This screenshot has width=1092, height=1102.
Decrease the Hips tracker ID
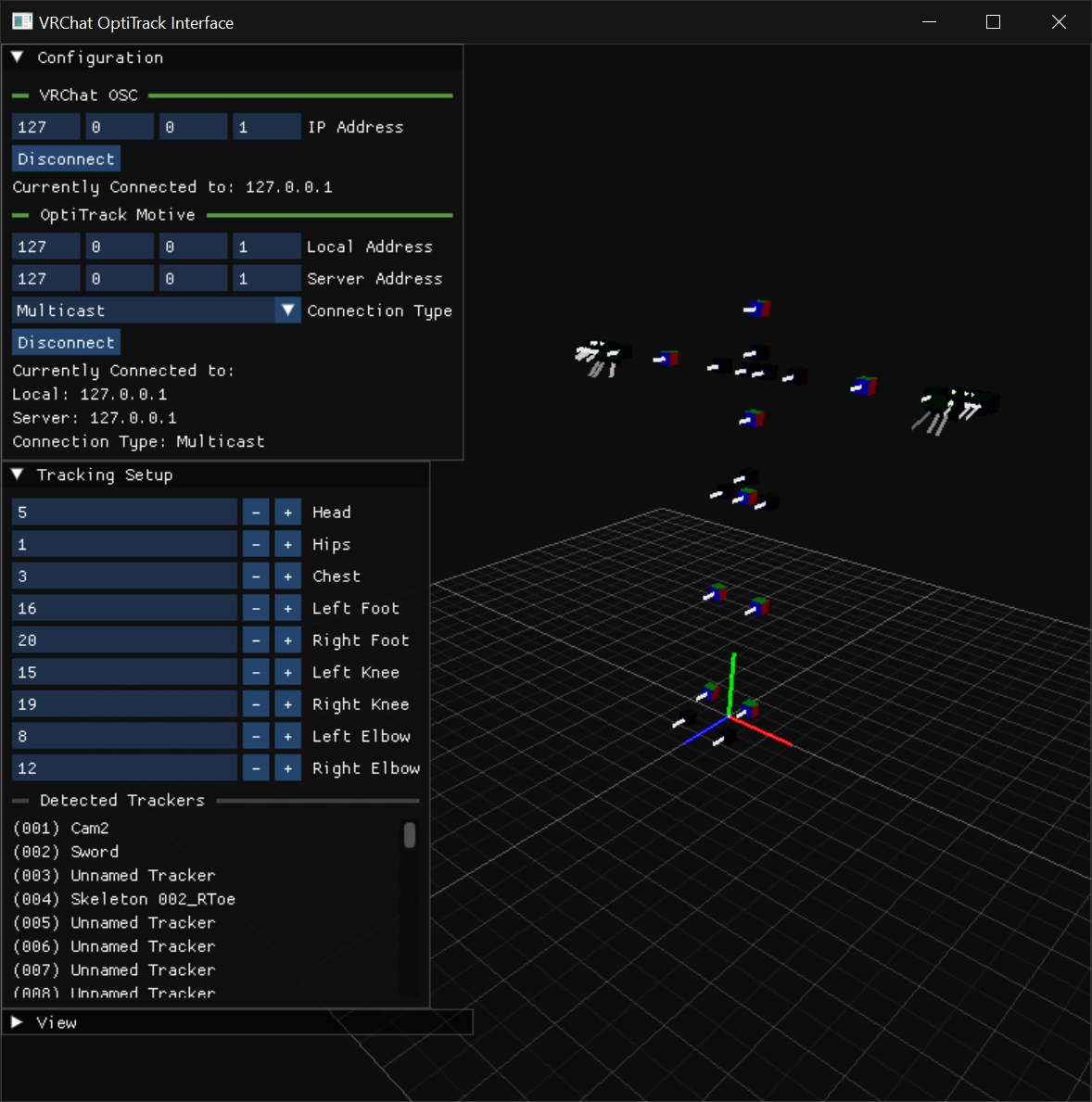tap(255, 543)
